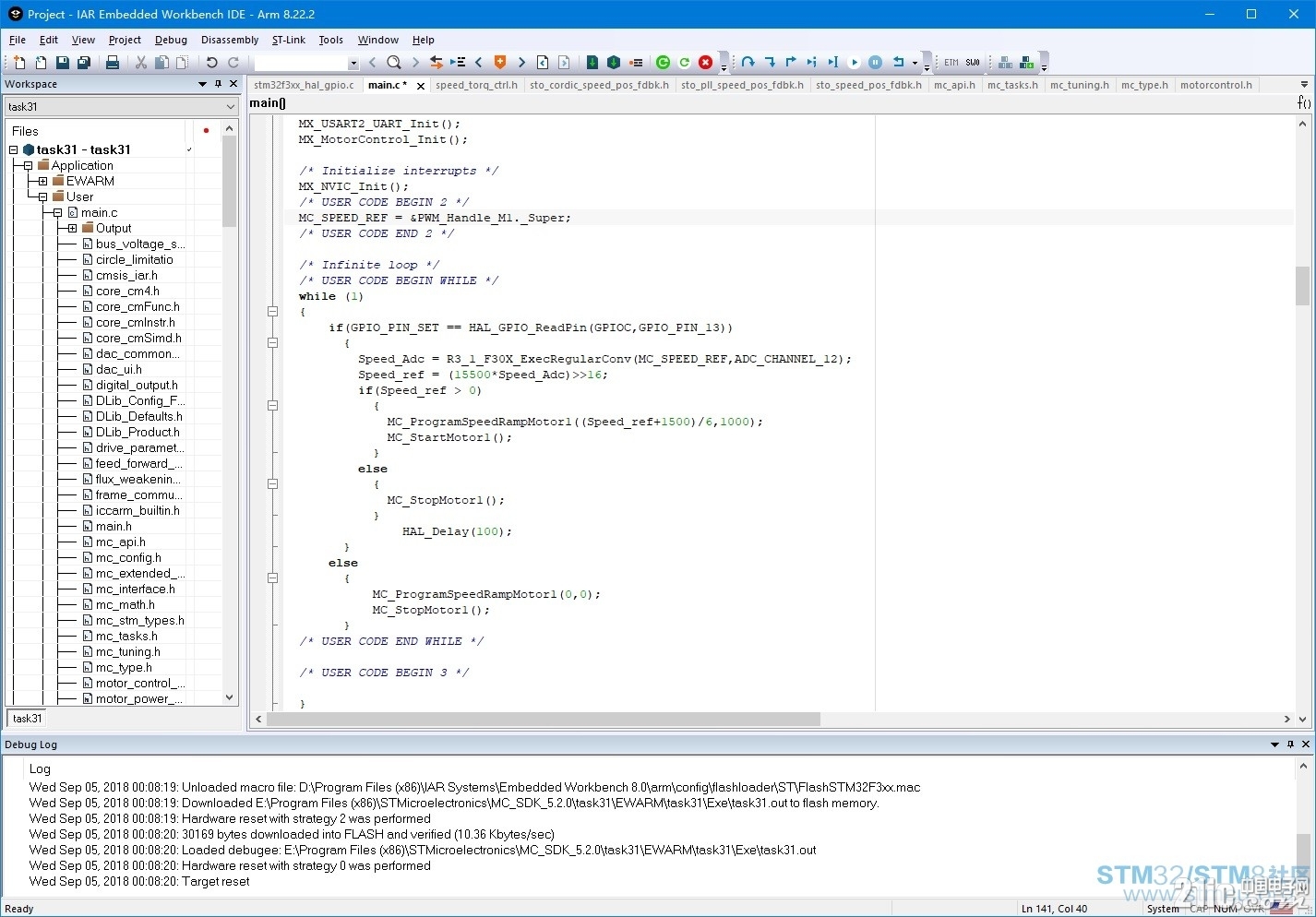1316x917 pixels.
Task: Click the Redo arrow icon
Action: tap(233, 62)
